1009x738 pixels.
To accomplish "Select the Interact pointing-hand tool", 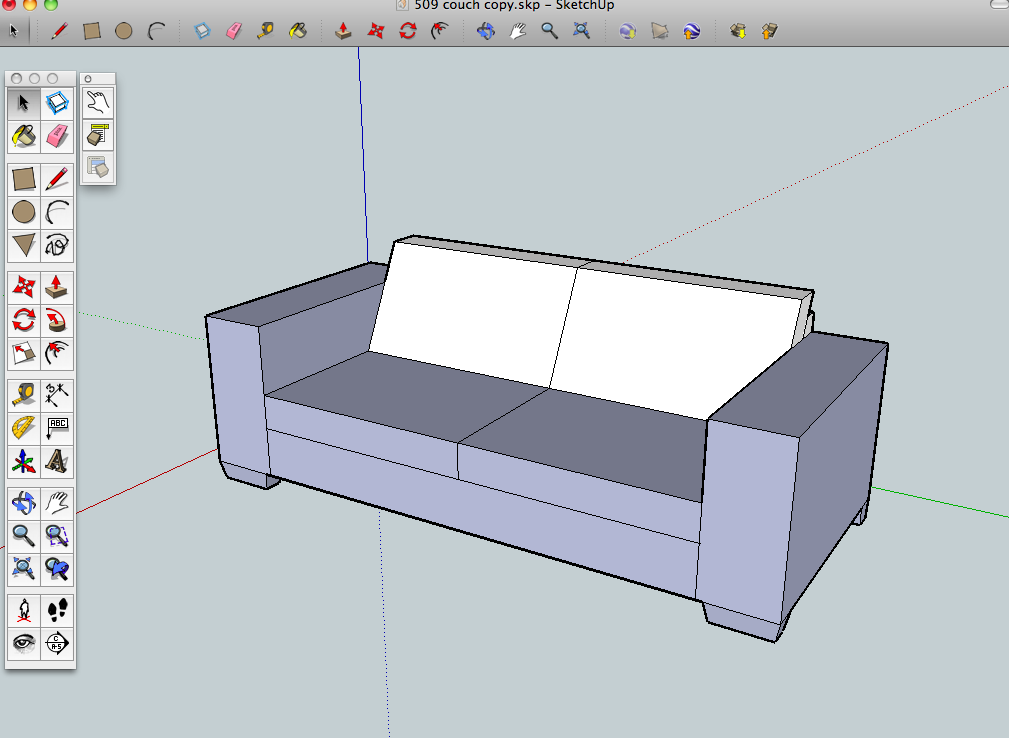I will 98,103.
